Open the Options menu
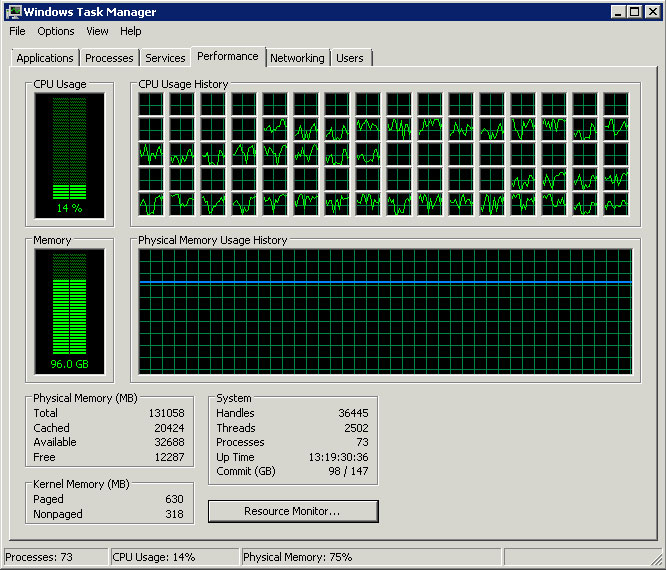 tap(56, 31)
